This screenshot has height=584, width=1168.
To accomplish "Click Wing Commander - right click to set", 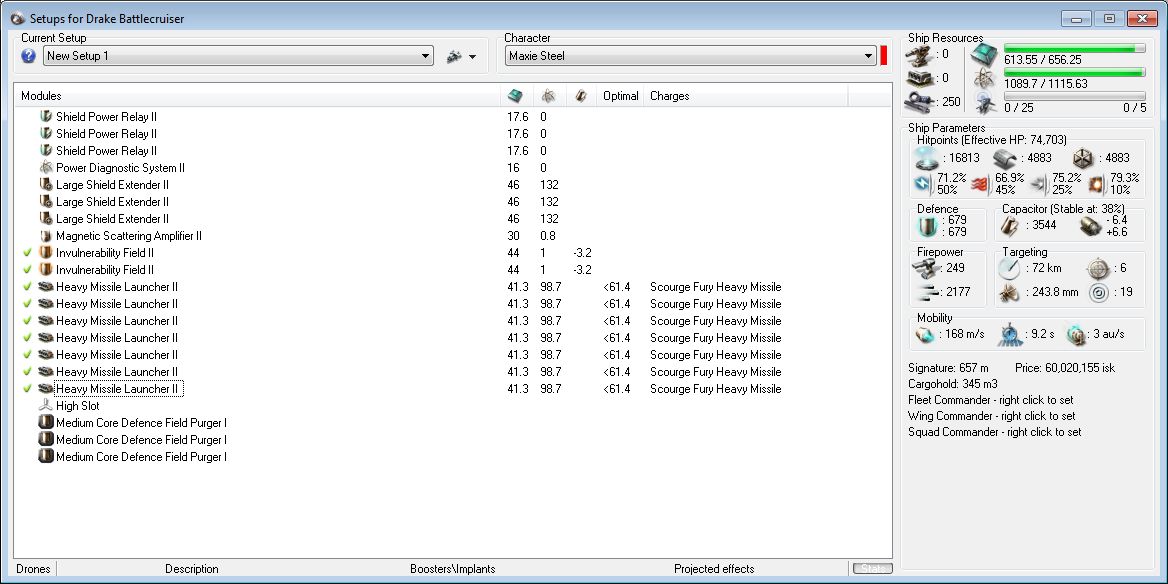I will 991,416.
